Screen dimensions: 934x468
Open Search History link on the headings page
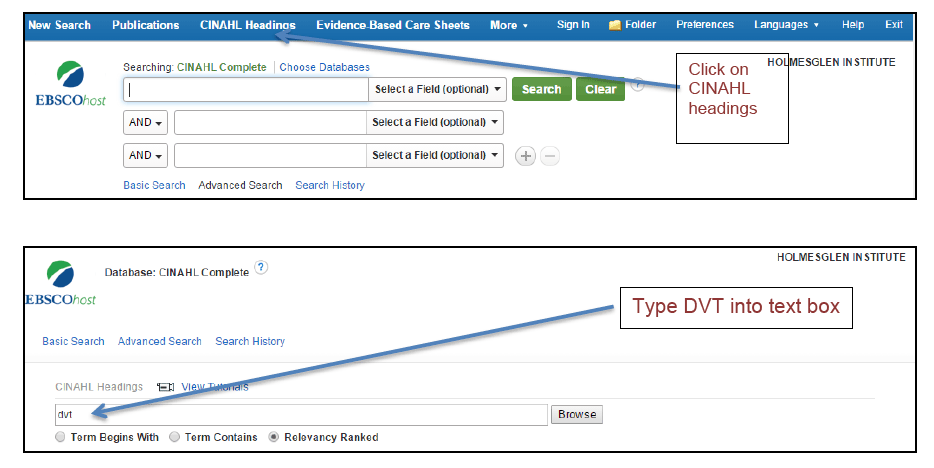click(250, 341)
